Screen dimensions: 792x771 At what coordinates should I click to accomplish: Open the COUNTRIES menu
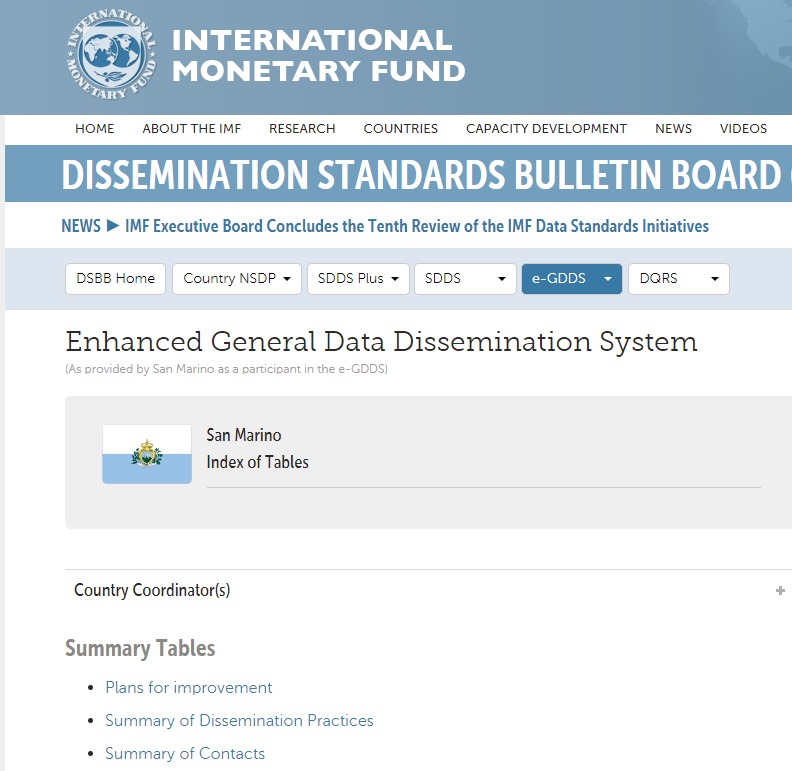(401, 129)
